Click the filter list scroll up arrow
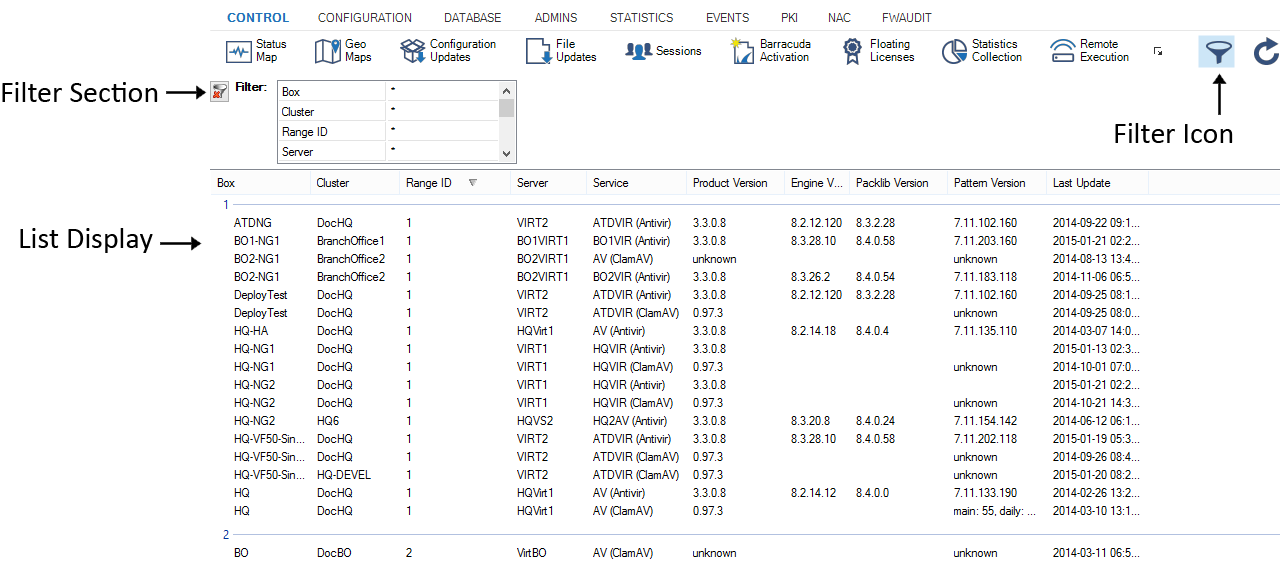Viewport: 1282px width, 570px height. tap(507, 91)
